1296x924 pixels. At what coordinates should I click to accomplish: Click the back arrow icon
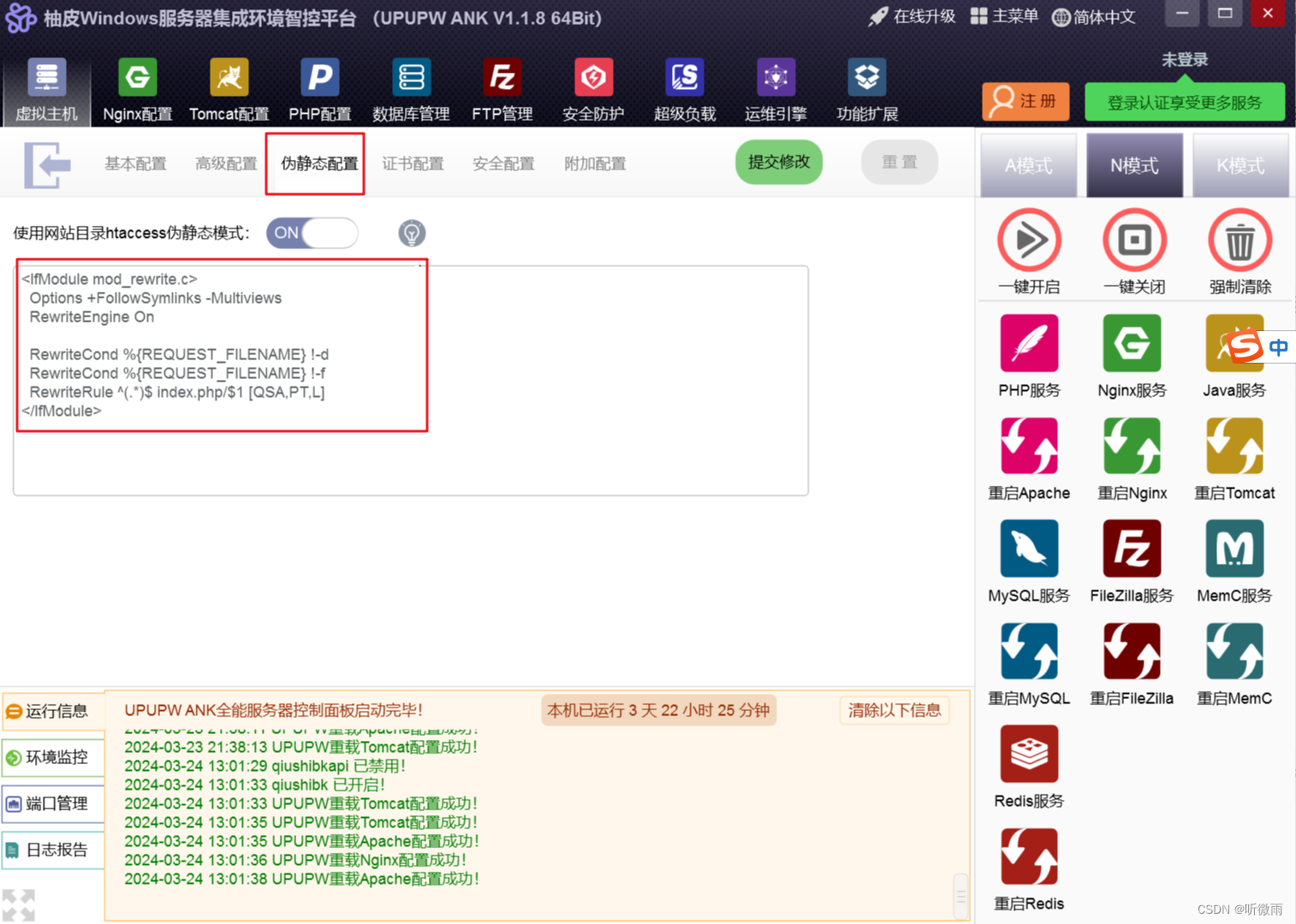pos(47,164)
